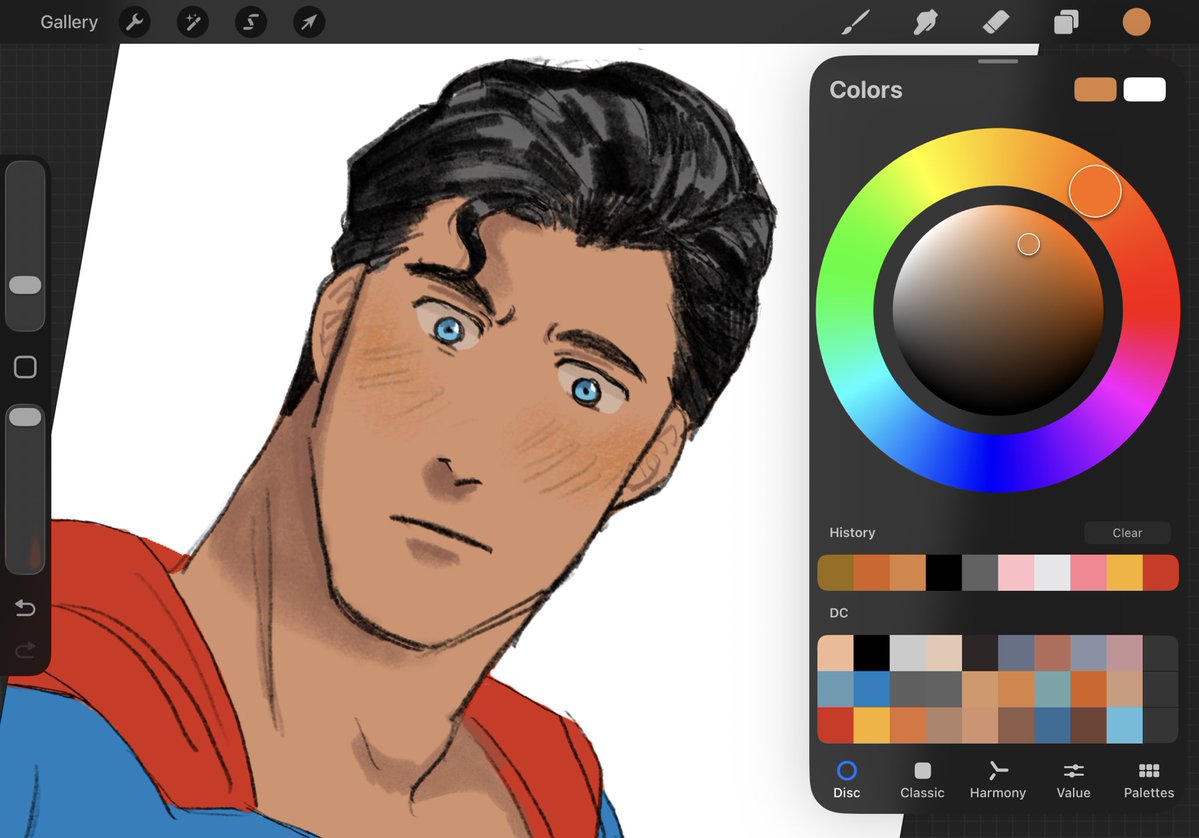
Task: Pick the olive brown swatch in History
Action: point(836,573)
